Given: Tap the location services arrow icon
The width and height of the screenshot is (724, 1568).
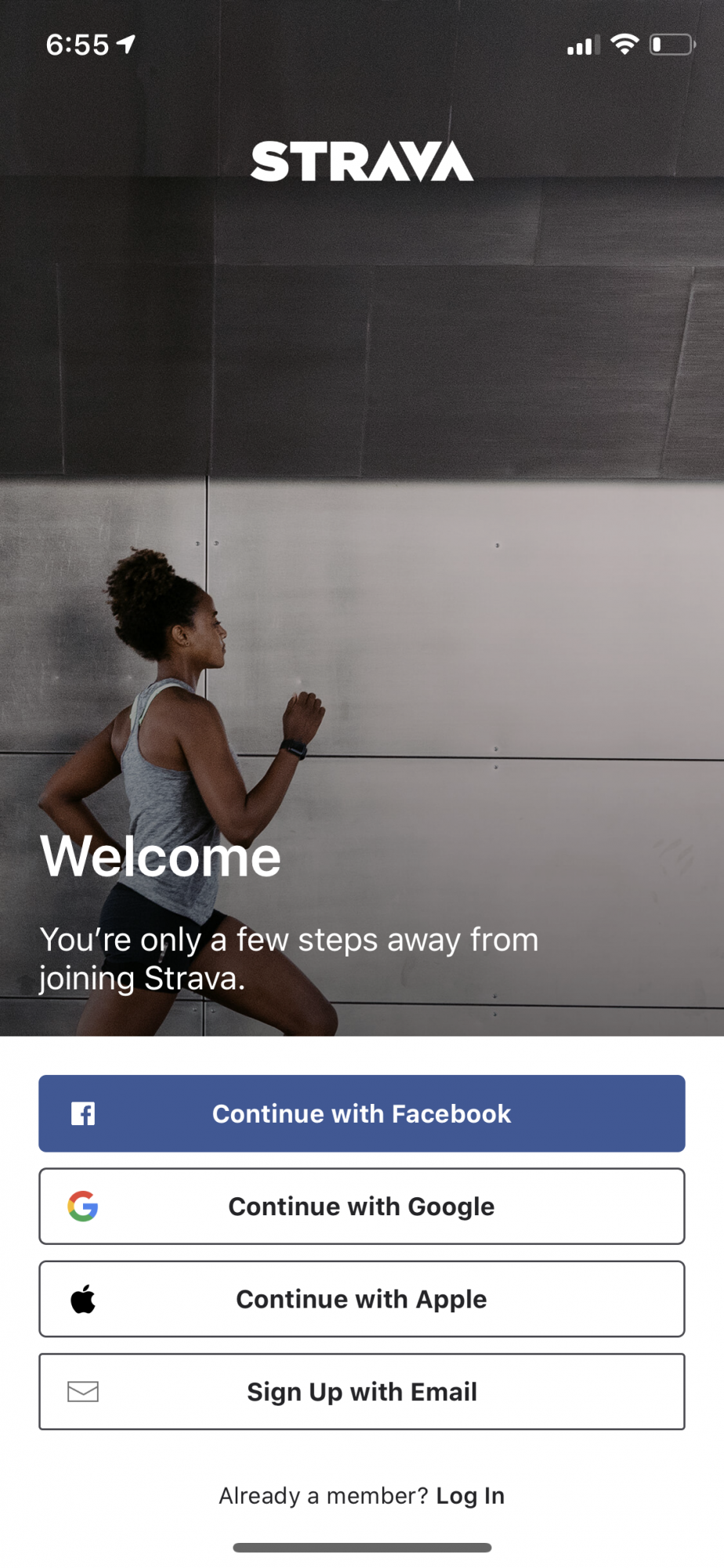Looking at the screenshot, I should (x=125, y=44).
